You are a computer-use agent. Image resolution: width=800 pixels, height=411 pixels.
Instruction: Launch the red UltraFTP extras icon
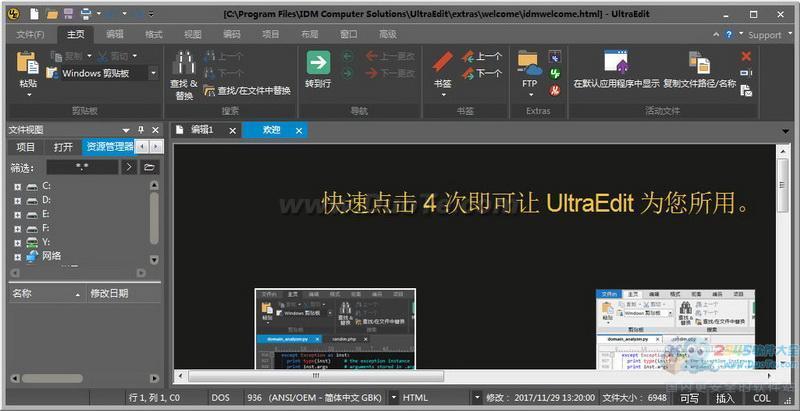point(555,91)
